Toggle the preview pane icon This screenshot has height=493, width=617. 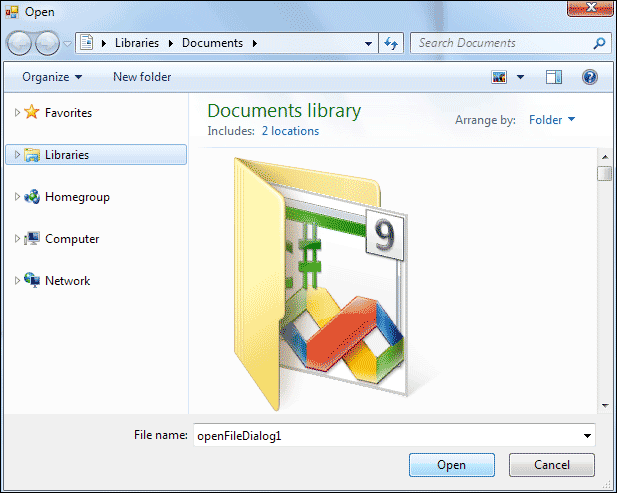[x=554, y=77]
